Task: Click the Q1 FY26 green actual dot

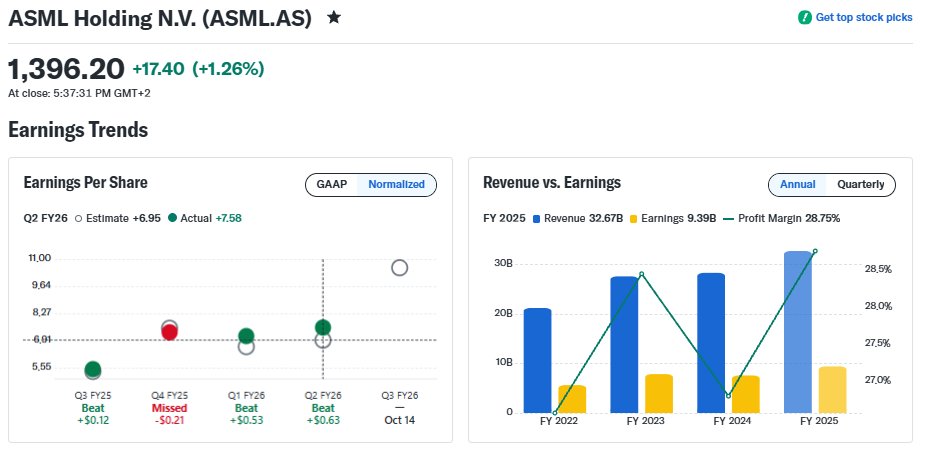Action: coord(246,336)
